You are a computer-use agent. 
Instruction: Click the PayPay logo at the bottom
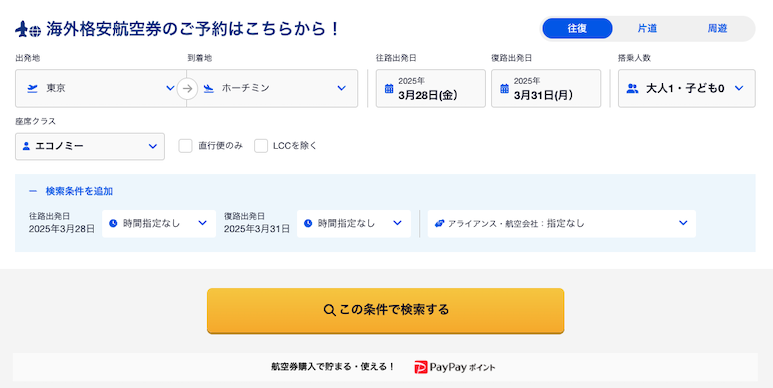pyautogui.click(x=455, y=367)
